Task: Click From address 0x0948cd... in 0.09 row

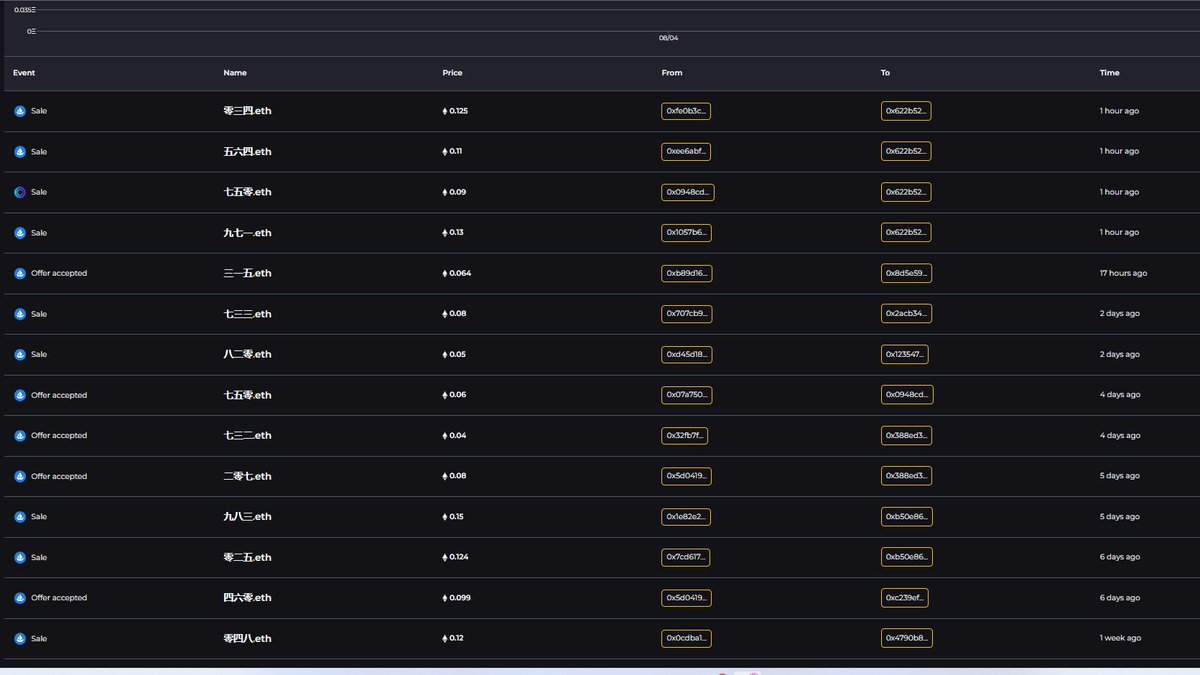Action: click(688, 192)
